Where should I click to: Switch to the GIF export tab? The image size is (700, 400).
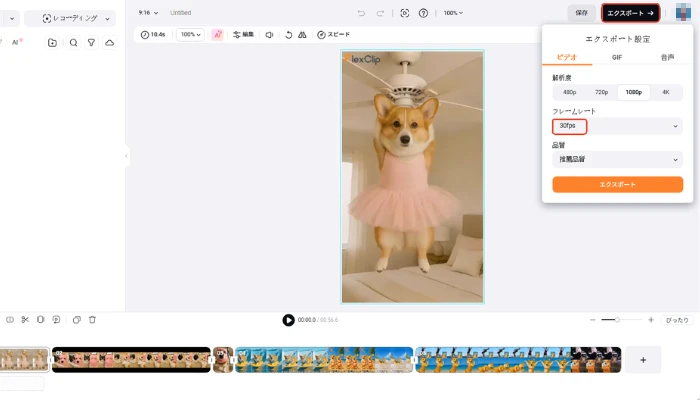click(x=617, y=57)
